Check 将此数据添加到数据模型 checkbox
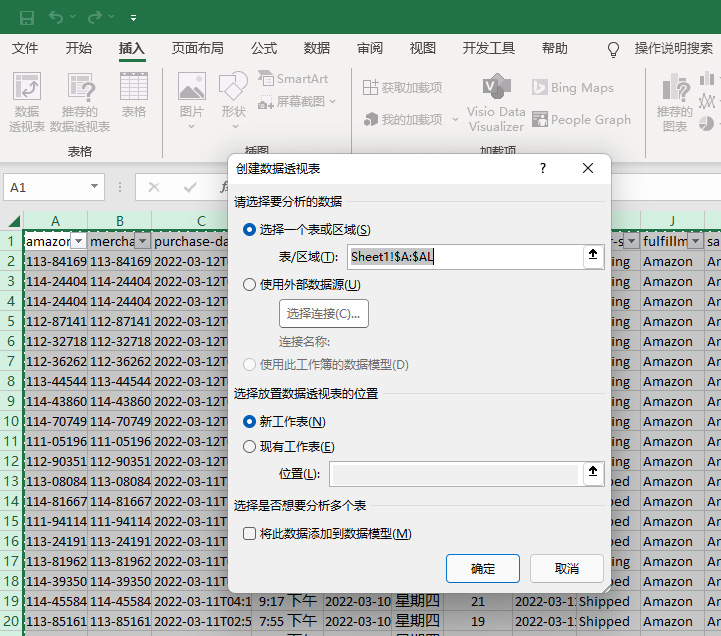721x636 pixels. tap(249, 533)
